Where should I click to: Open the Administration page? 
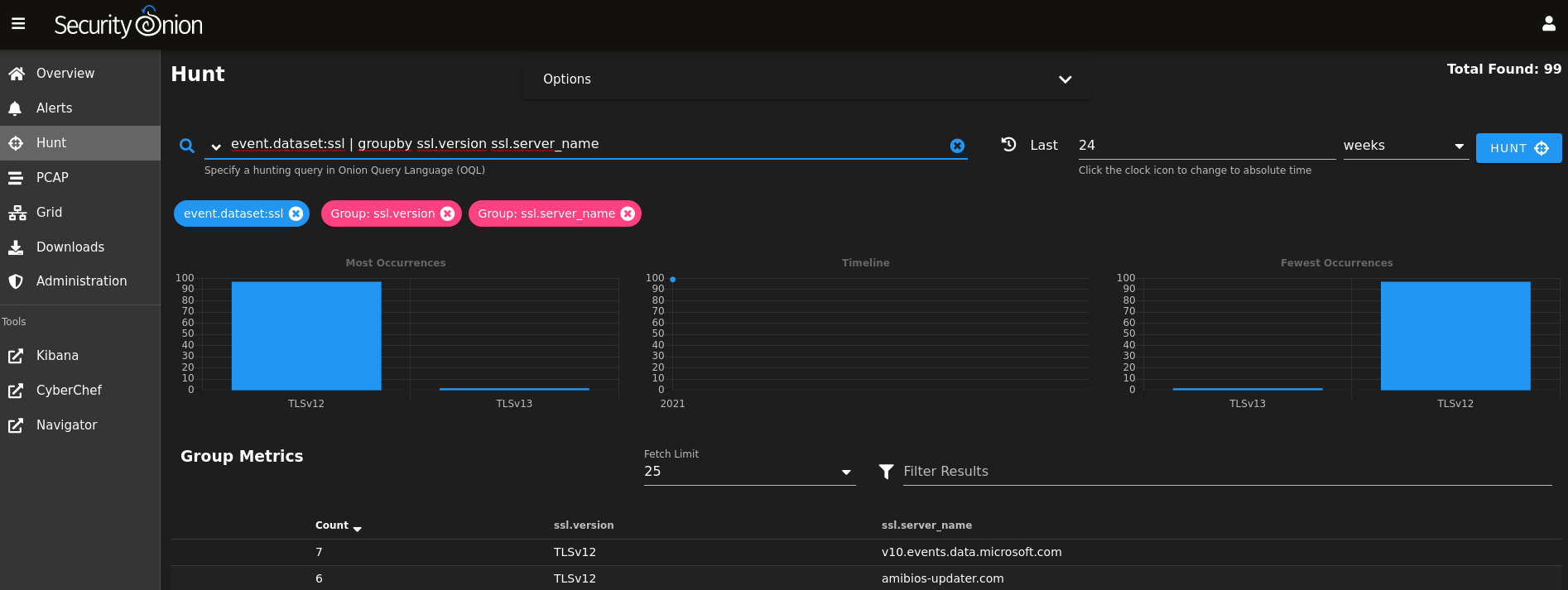[x=79, y=281]
